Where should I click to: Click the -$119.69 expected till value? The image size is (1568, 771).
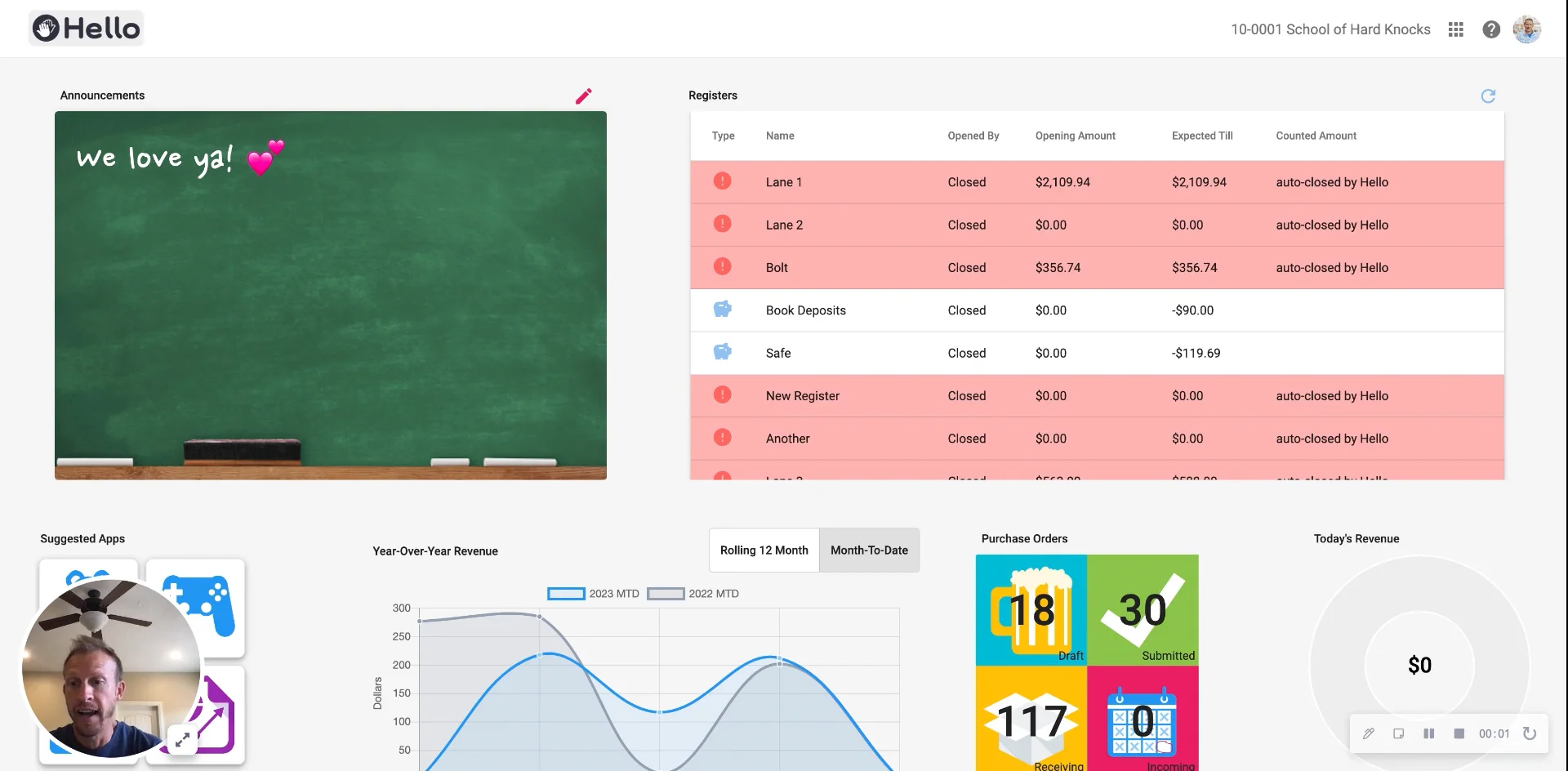point(1196,353)
